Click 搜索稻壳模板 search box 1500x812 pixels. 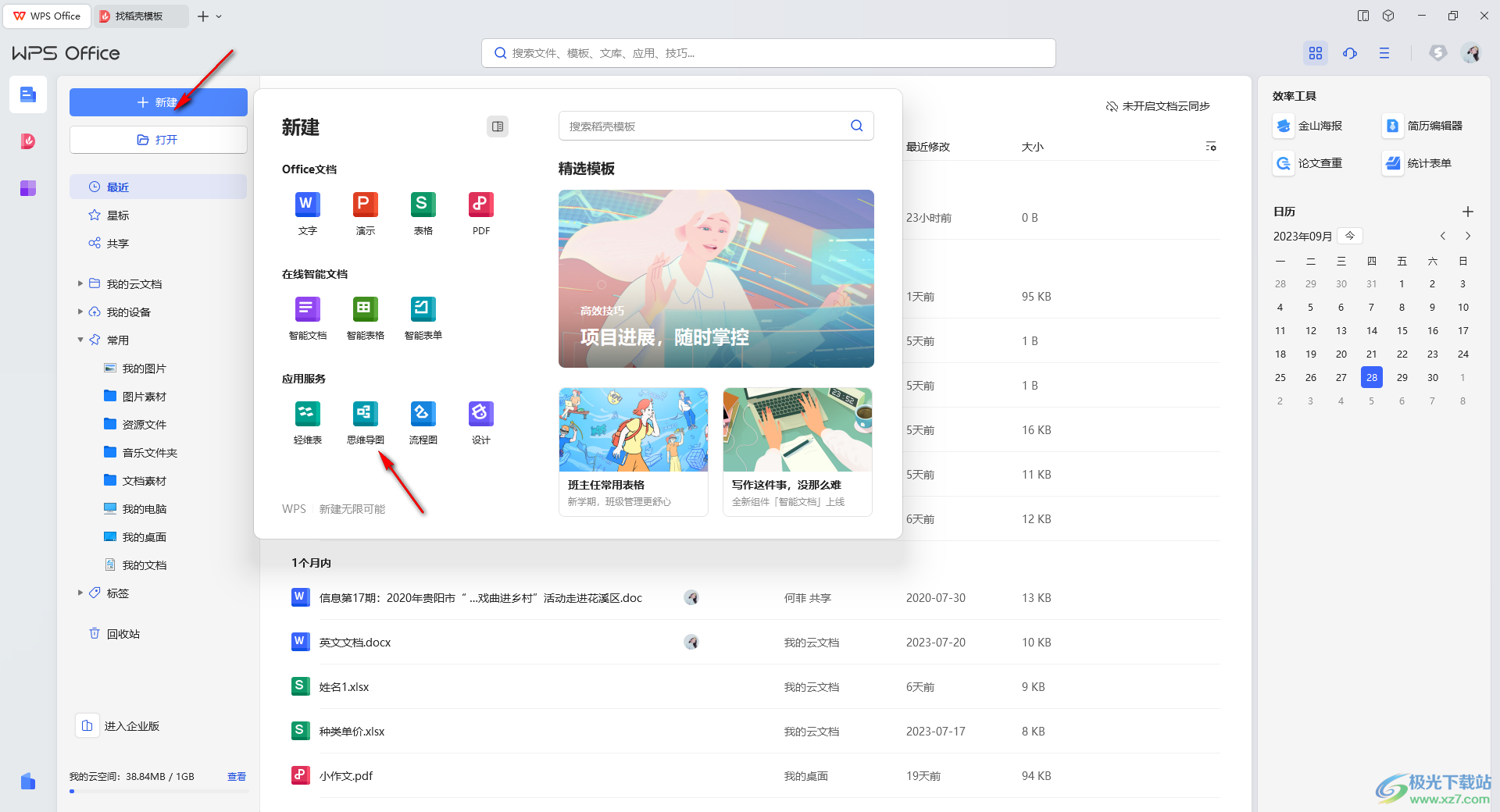coord(716,126)
